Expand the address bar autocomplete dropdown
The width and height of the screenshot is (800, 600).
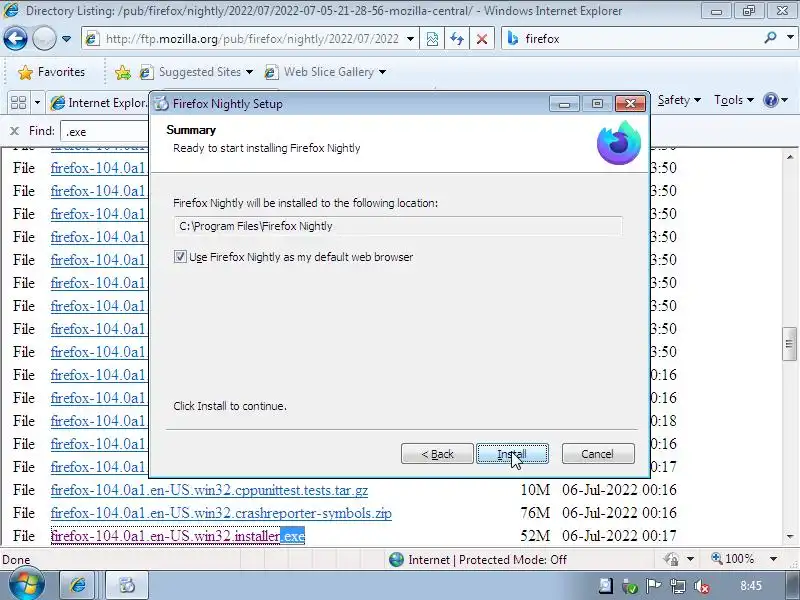click(410, 39)
